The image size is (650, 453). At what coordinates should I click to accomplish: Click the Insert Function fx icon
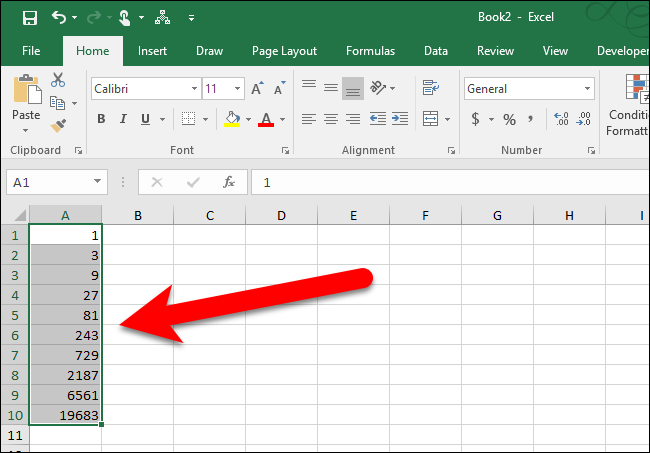[x=228, y=182]
